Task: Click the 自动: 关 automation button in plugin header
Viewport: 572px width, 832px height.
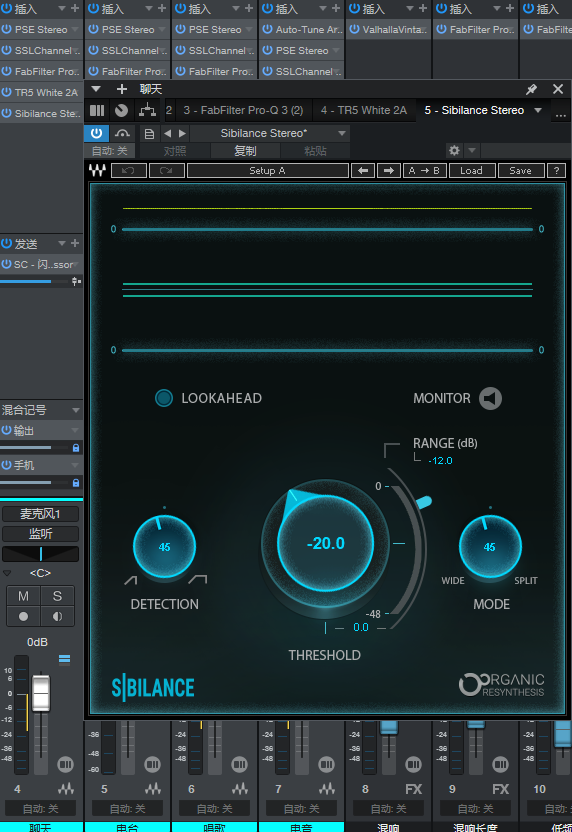Action: click(x=109, y=151)
